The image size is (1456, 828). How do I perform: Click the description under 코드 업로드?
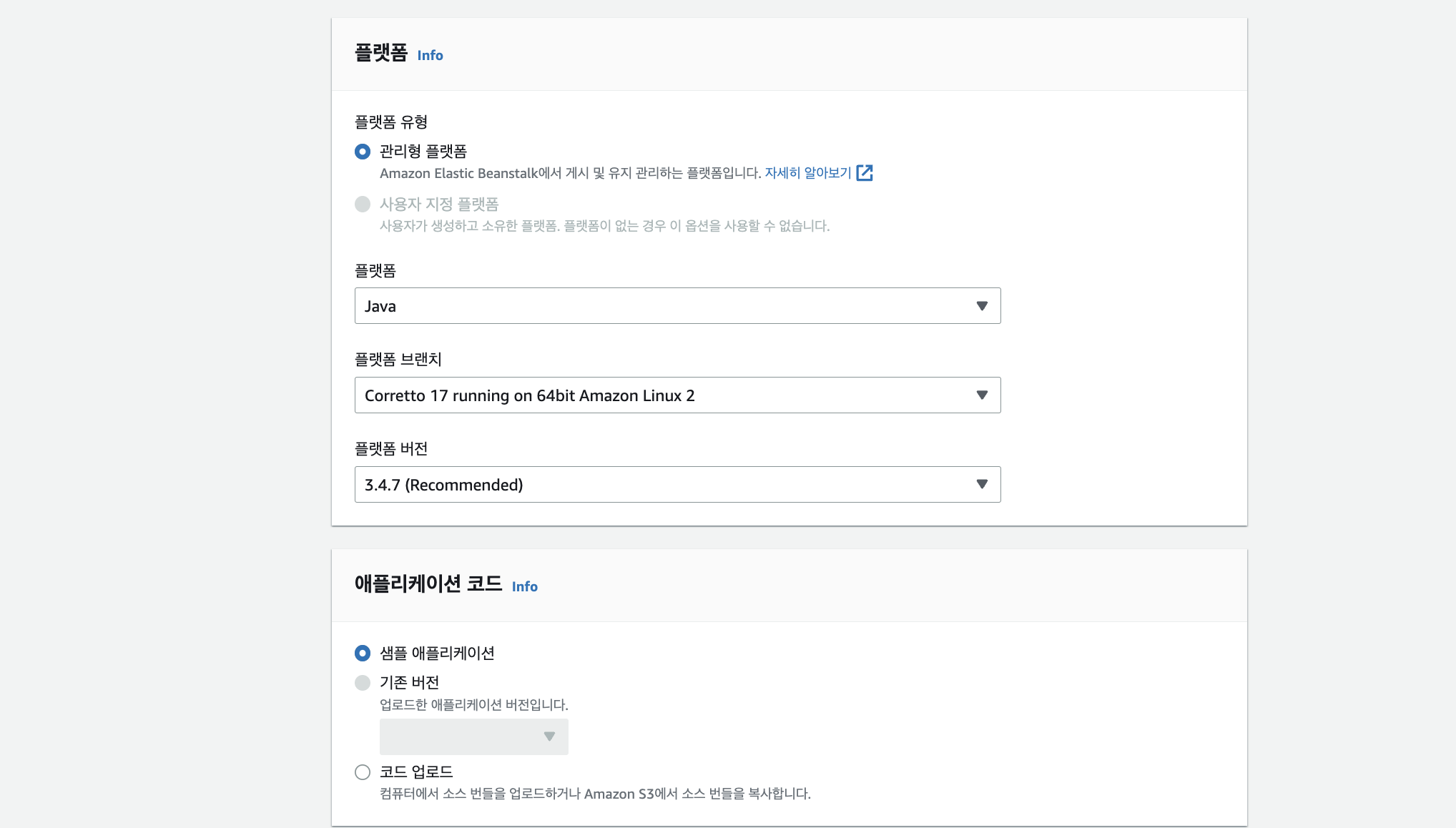595,794
